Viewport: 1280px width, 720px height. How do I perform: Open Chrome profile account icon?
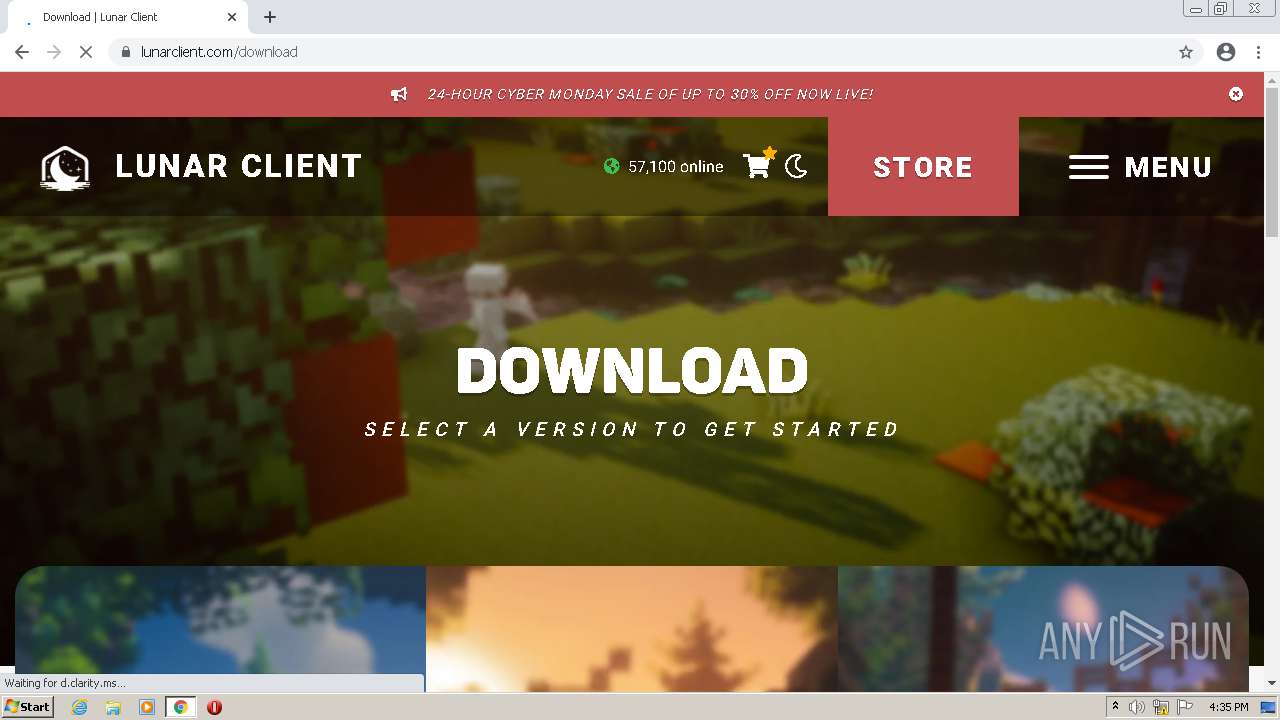point(1226,52)
